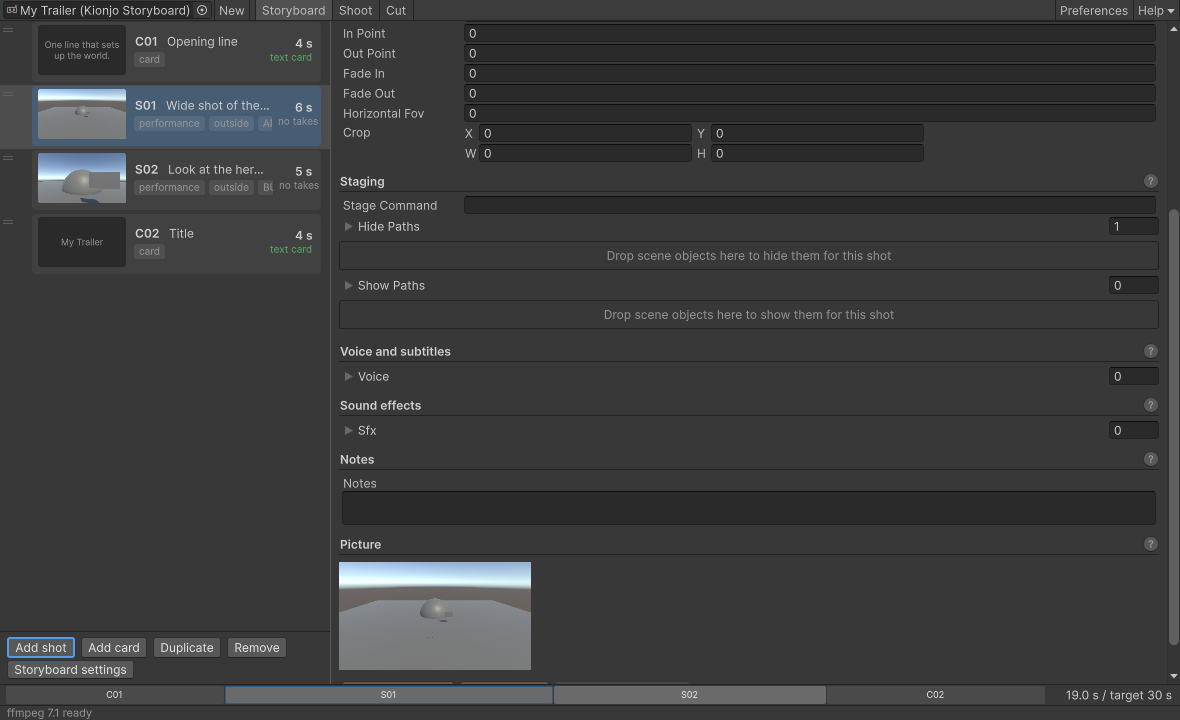The height and width of the screenshot is (720, 1180).
Task: Switch to the Storyboard tab
Action: pos(293,11)
